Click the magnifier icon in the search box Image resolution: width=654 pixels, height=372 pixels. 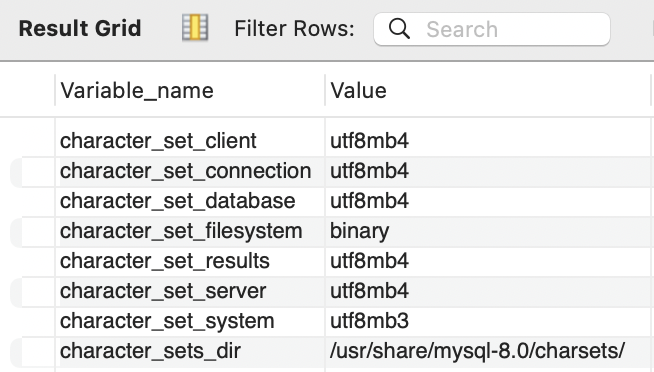click(399, 29)
